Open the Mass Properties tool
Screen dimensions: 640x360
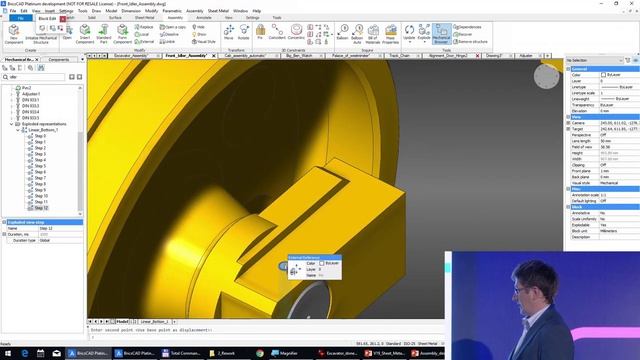pyautogui.click(x=391, y=34)
